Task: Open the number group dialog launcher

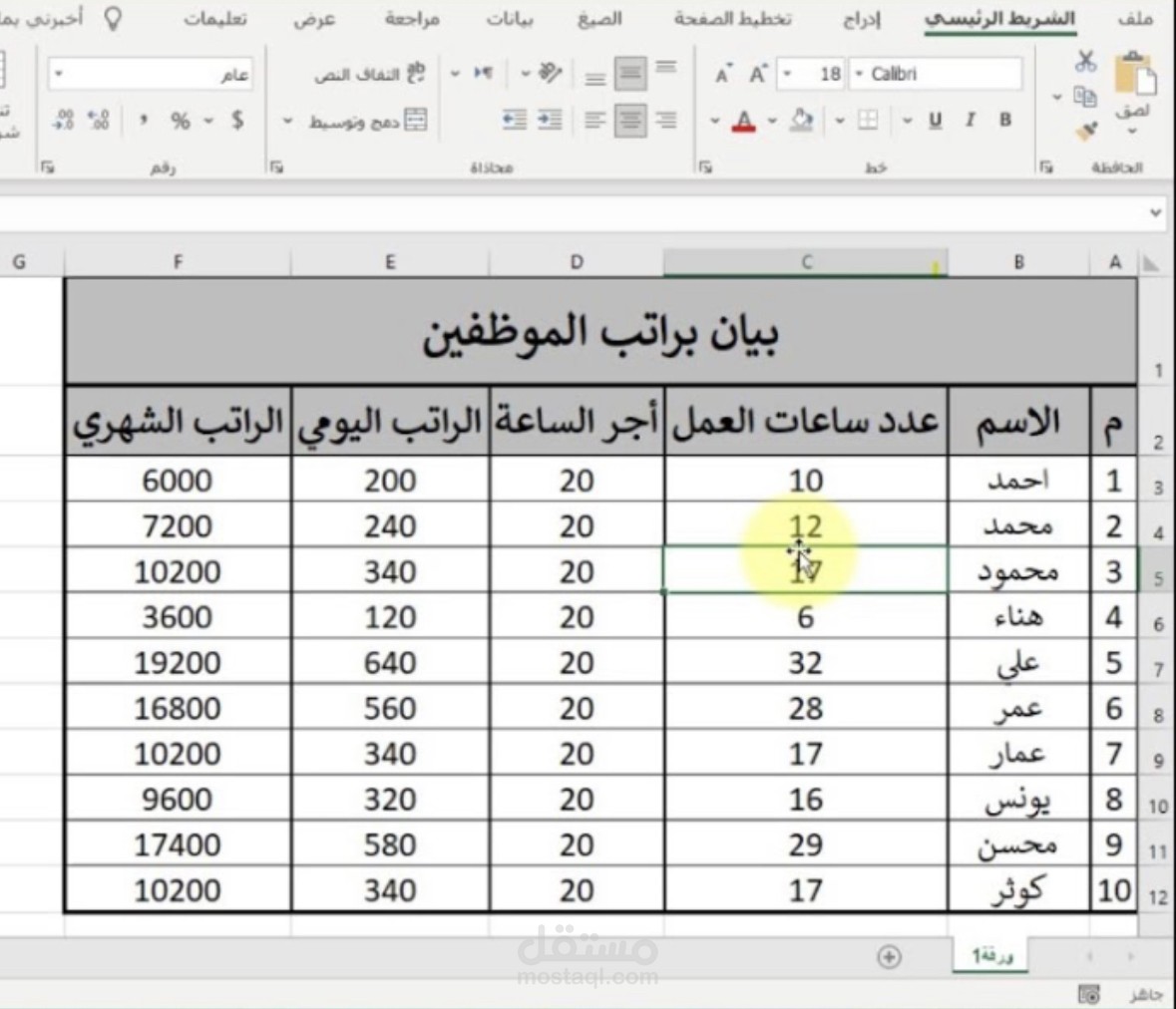Action: click(47, 168)
